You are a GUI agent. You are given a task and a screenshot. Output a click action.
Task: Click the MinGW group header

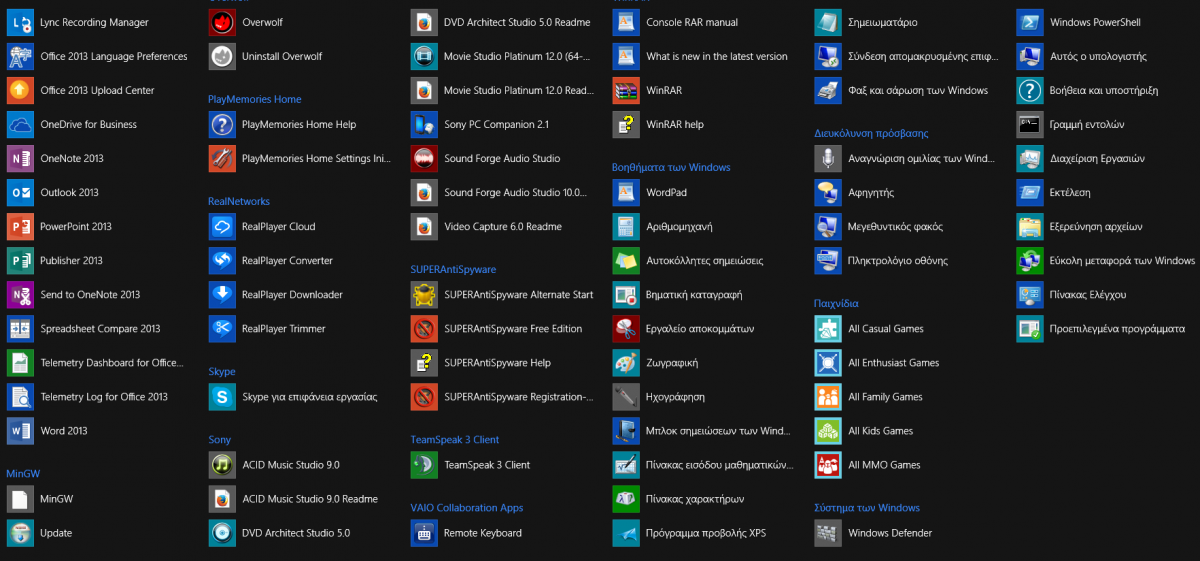22,473
